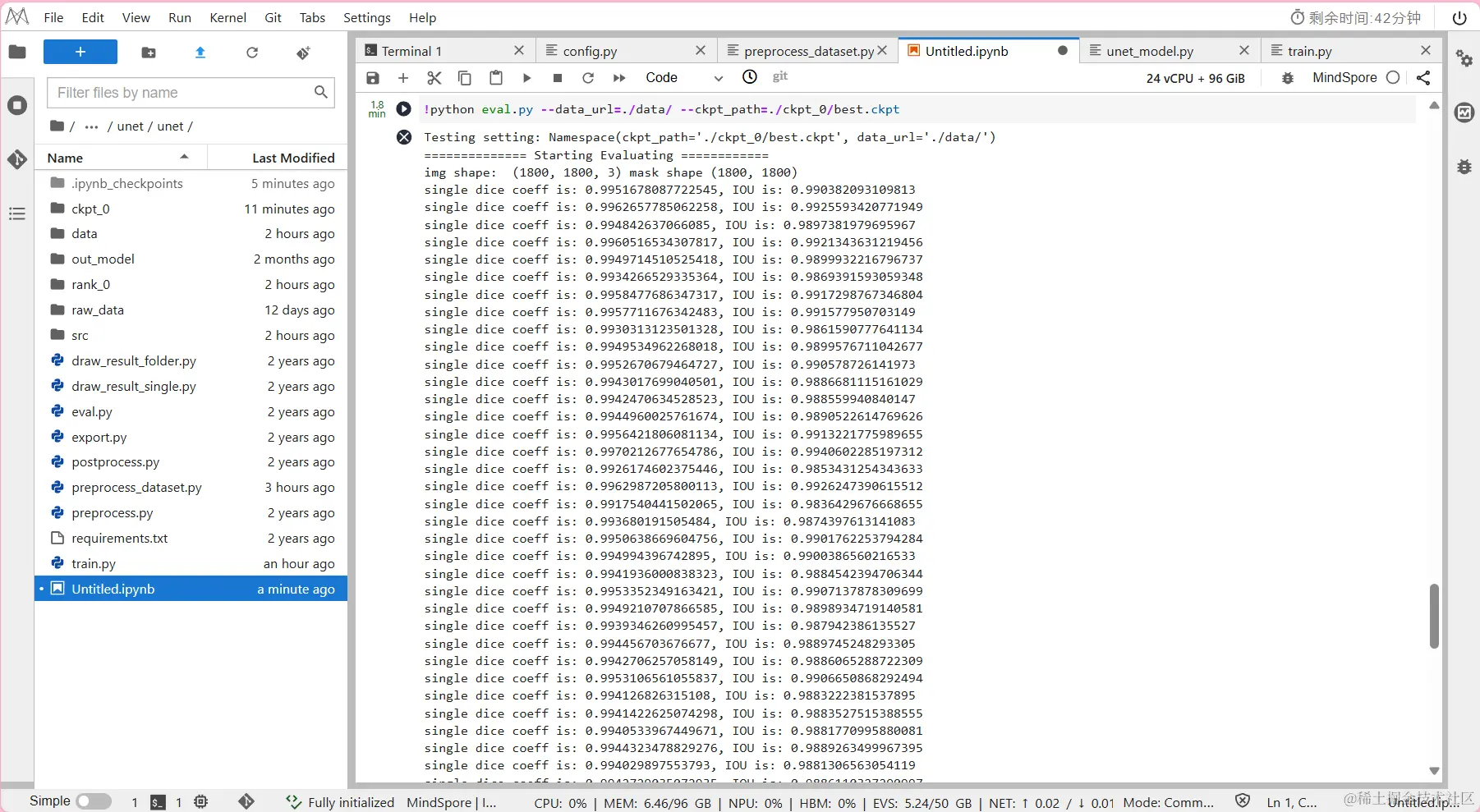Focus the Filter files by name field
Image resolution: width=1480 pixels, height=812 pixels.
tap(191, 93)
